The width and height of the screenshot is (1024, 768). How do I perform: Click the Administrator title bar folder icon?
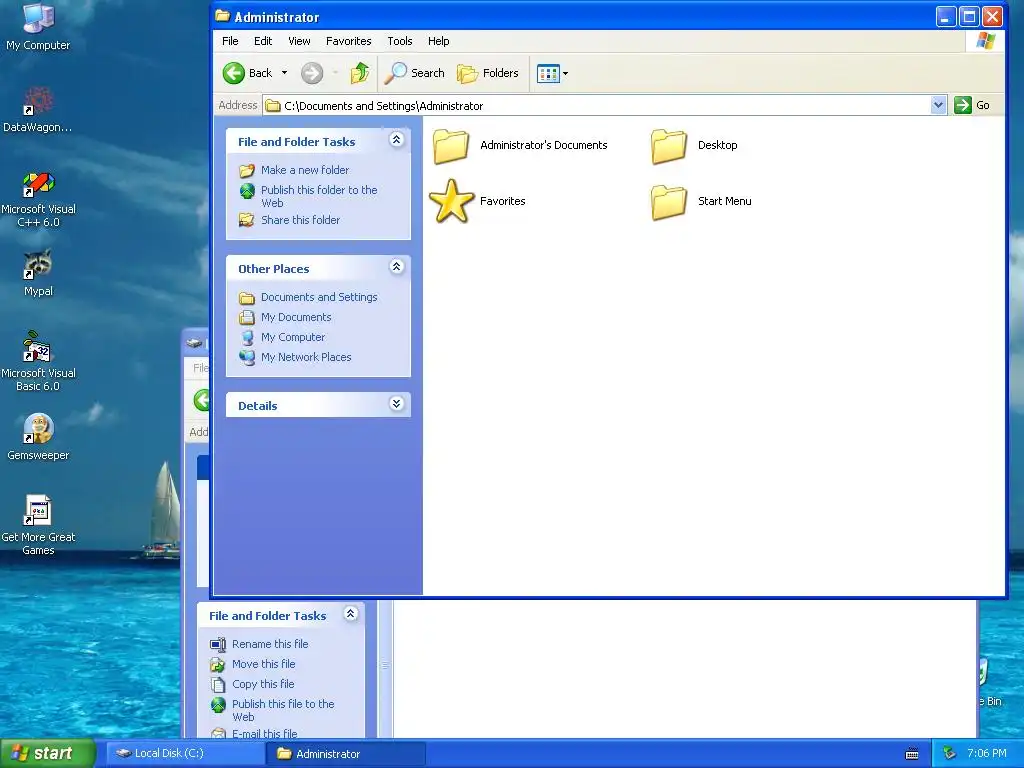click(223, 16)
